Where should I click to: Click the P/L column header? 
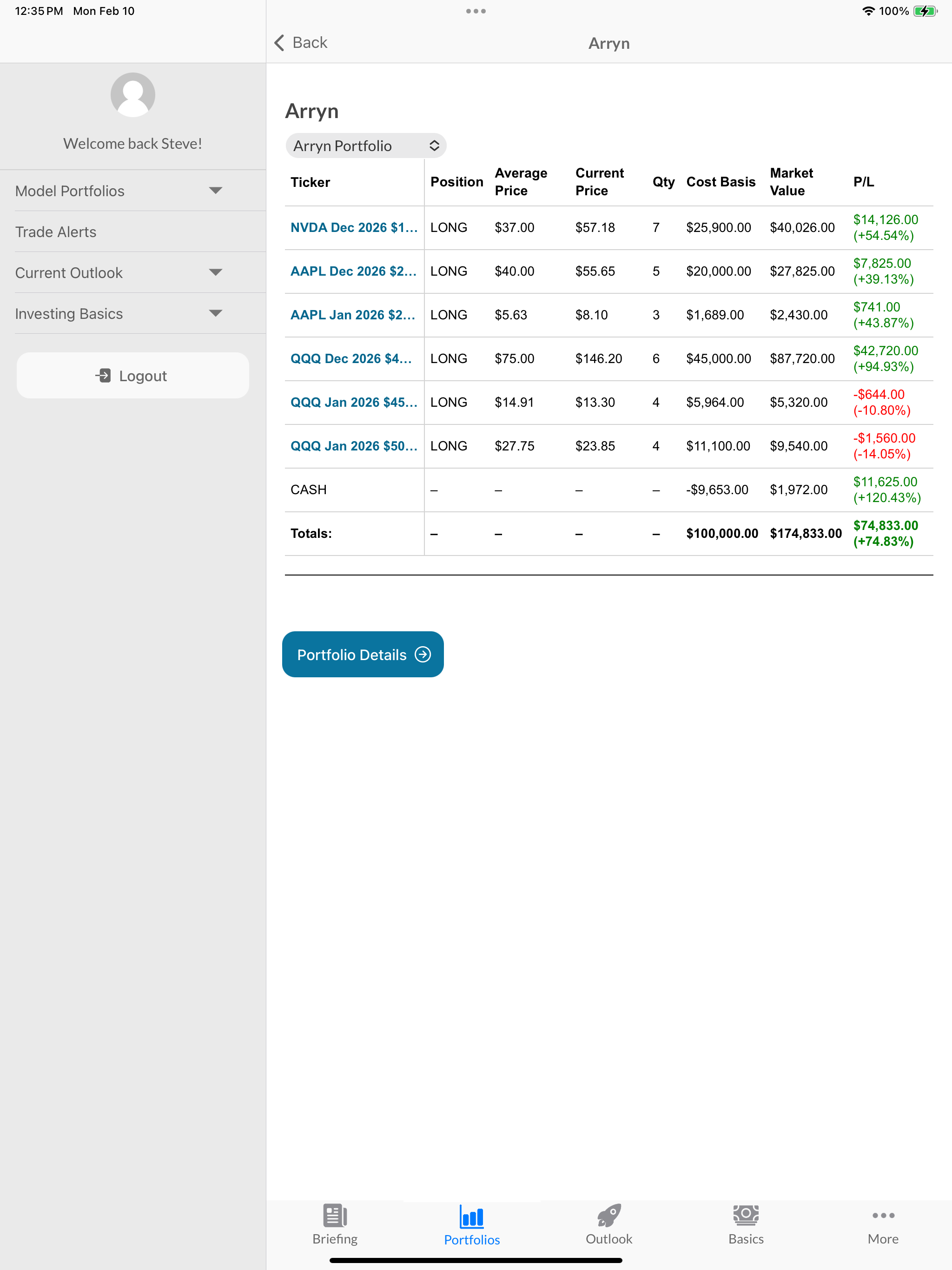864,182
